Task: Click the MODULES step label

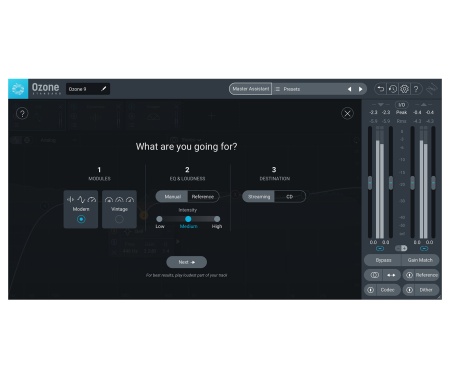Action: click(99, 179)
